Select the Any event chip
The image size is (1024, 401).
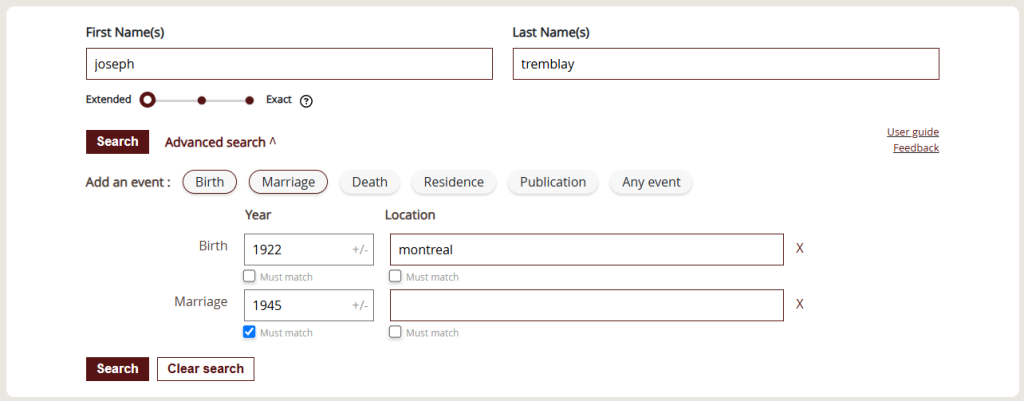coord(651,182)
